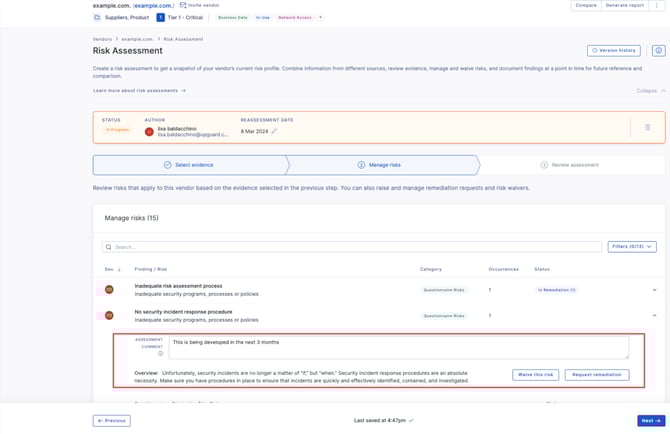Click the Suppliers, Product folder icon

coord(97,17)
